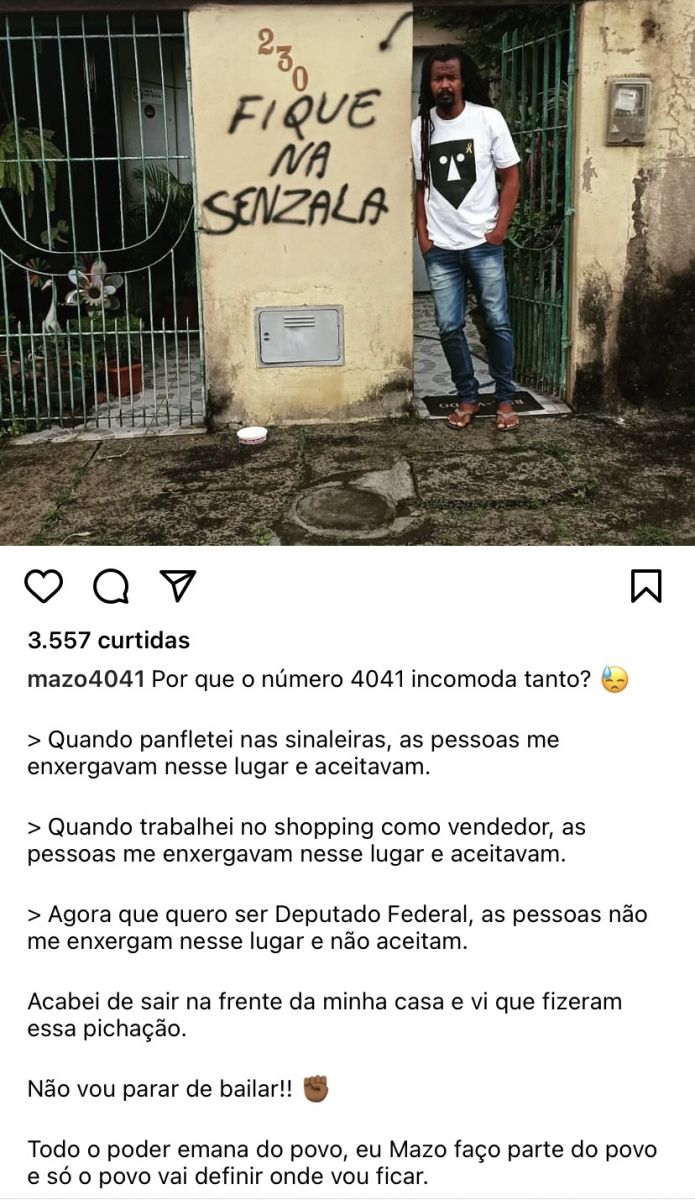
Task: Tap caption line about Deputado Federal
Action: coord(337,927)
